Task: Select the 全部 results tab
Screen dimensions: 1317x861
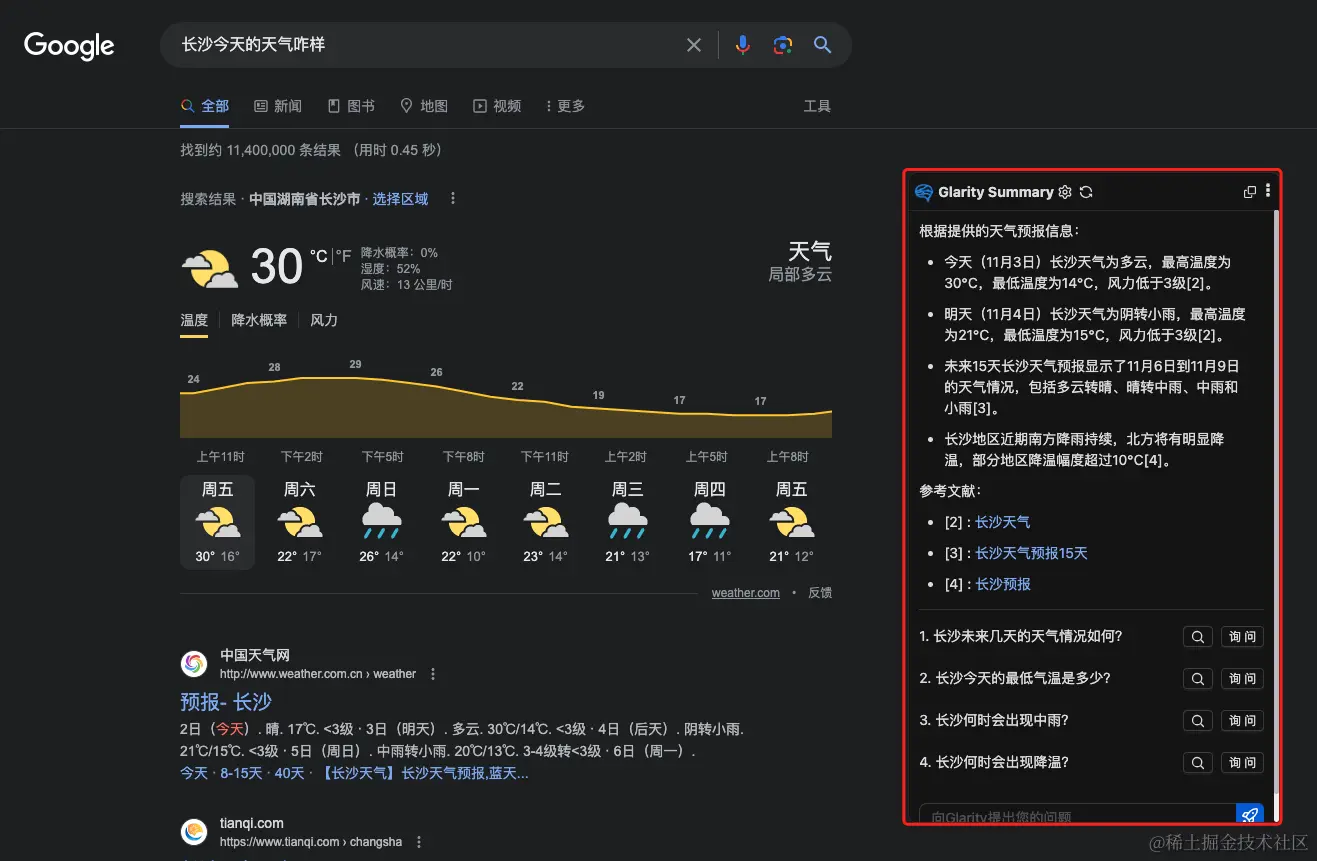Action: pyautogui.click(x=205, y=106)
